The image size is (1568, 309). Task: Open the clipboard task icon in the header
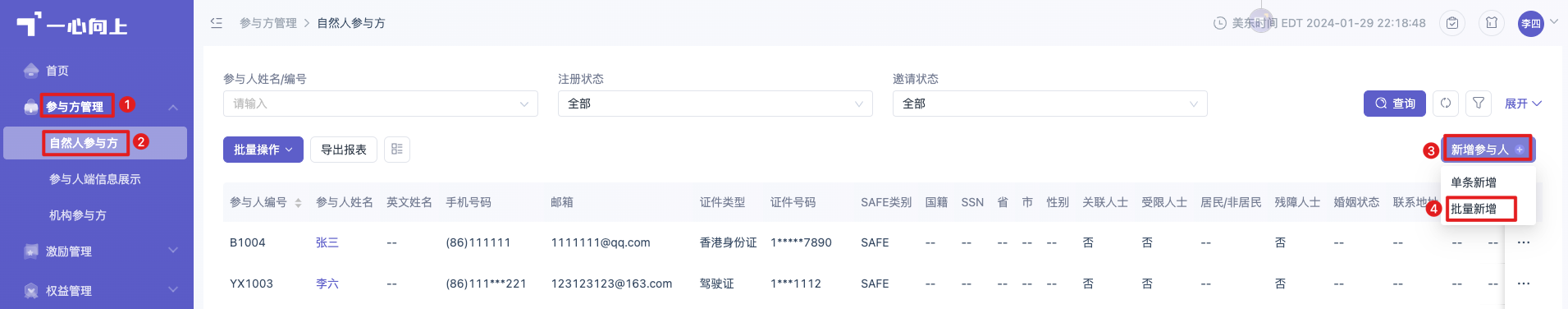(x=1452, y=23)
